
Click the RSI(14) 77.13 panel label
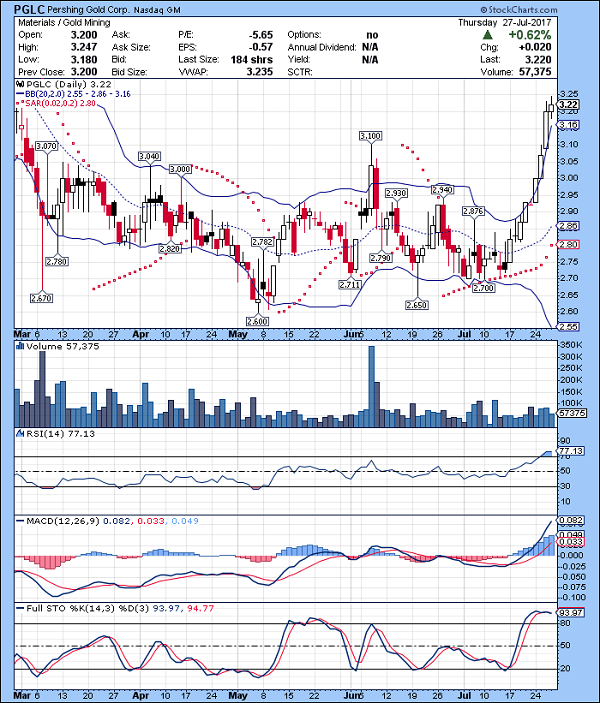(x=60, y=434)
